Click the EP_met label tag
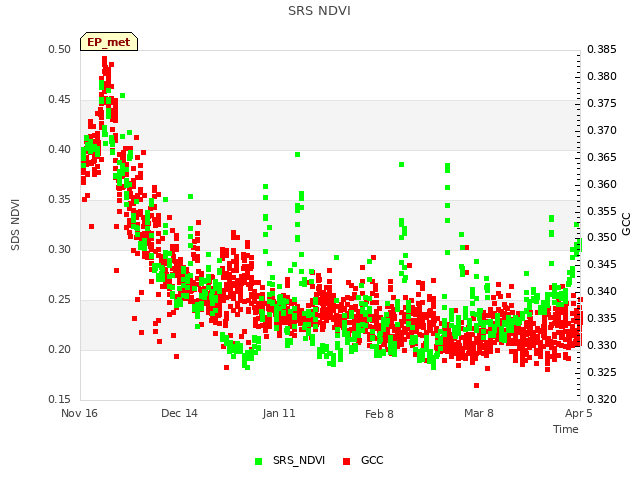 pos(109,42)
